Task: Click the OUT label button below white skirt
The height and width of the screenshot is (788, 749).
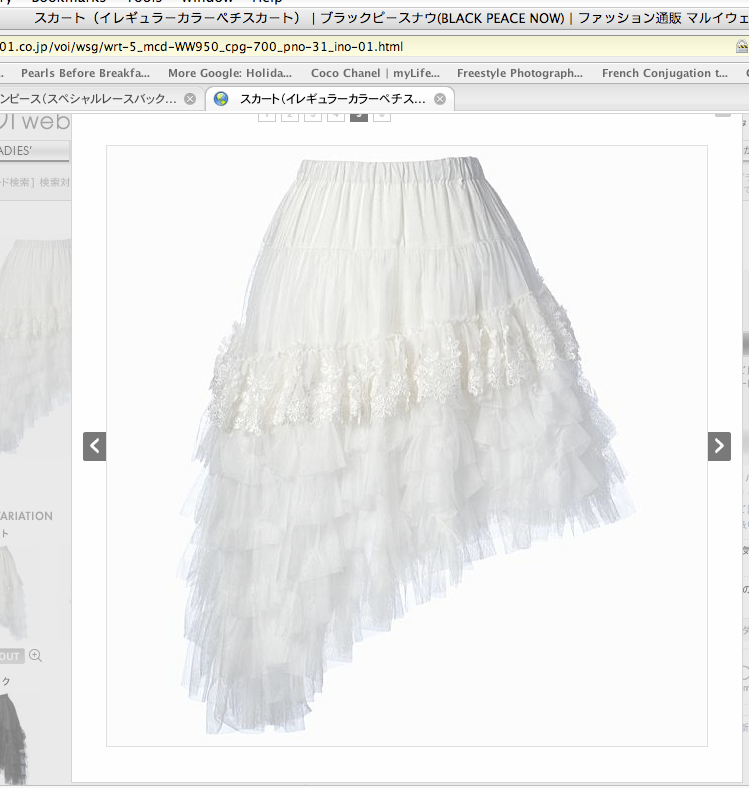Action: pyautogui.click(x=10, y=656)
